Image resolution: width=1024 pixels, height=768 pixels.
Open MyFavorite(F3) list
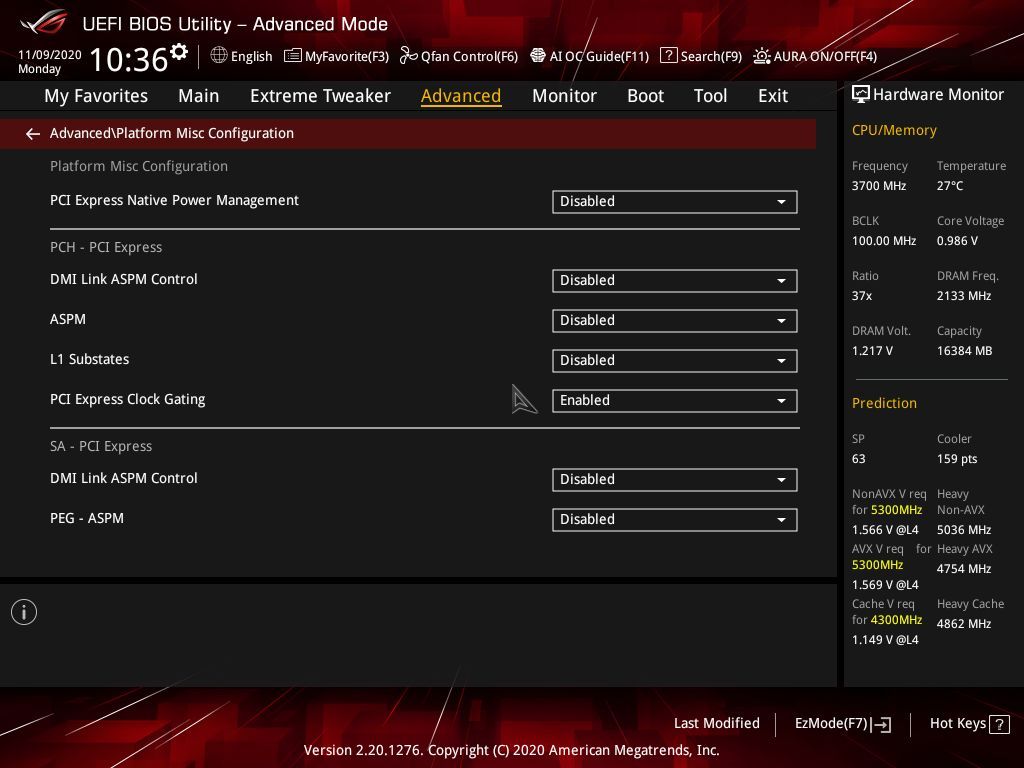pos(337,56)
